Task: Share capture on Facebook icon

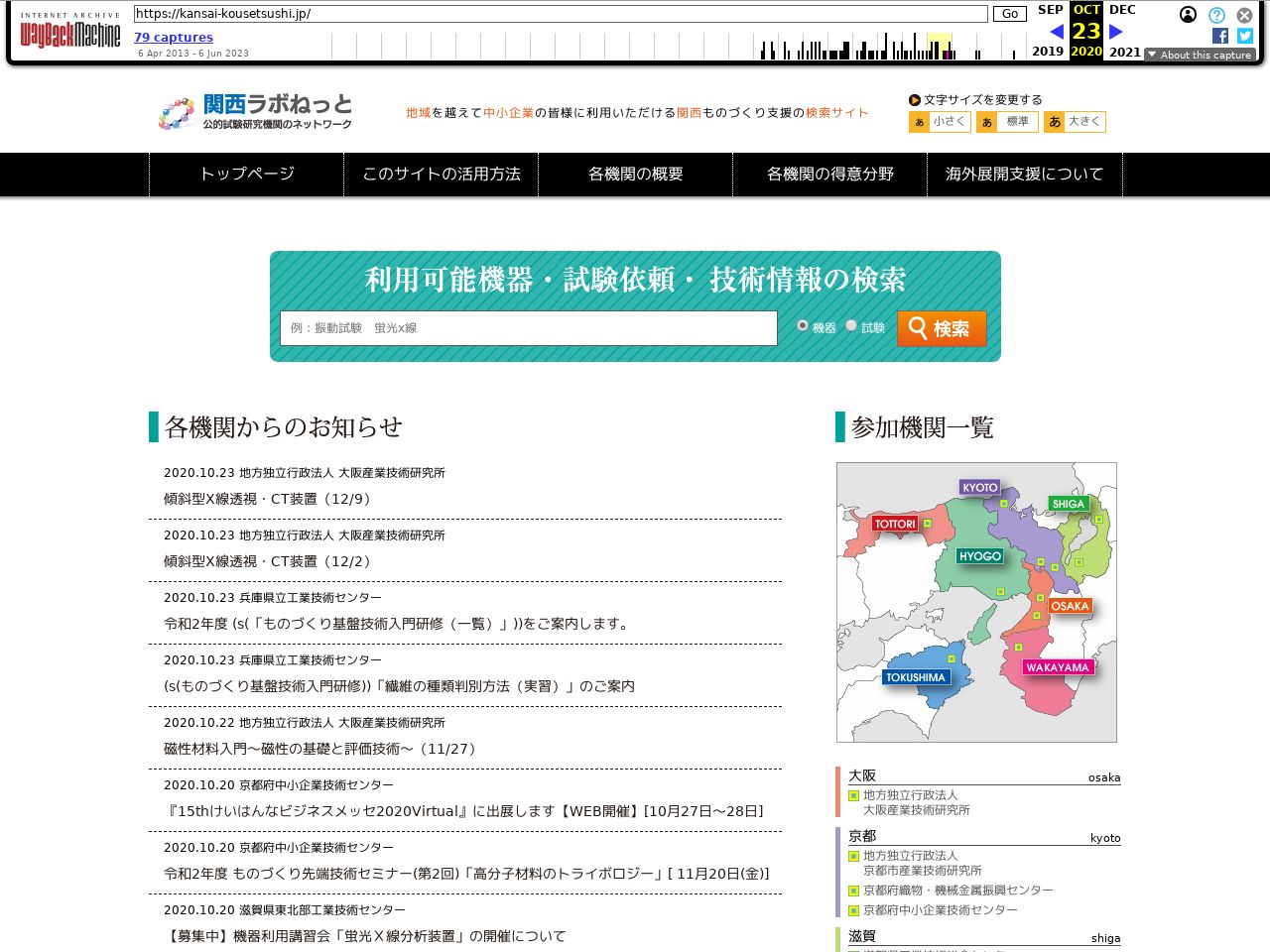Action: 1220,36
